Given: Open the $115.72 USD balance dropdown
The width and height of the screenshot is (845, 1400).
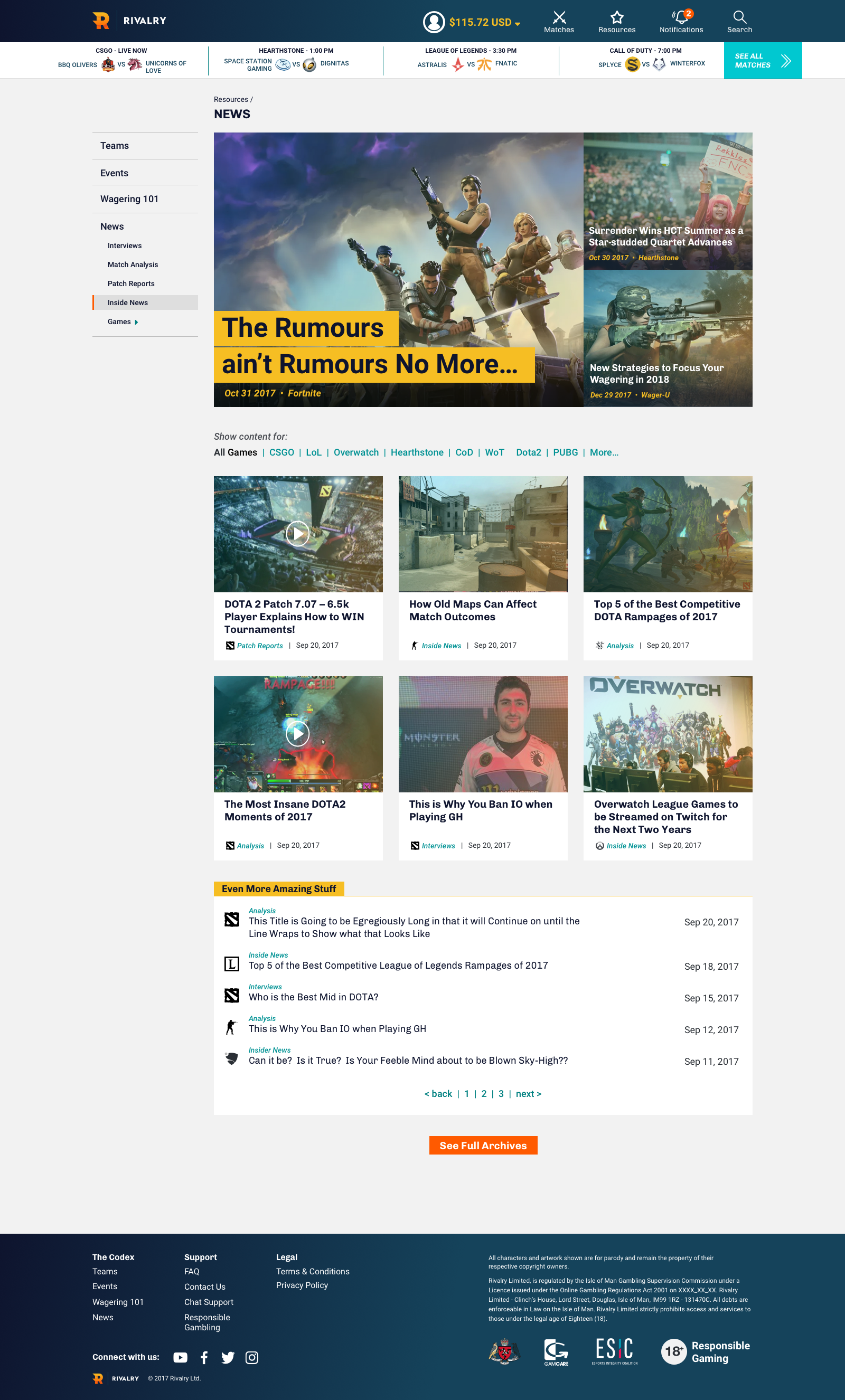Looking at the screenshot, I should (x=484, y=22).
